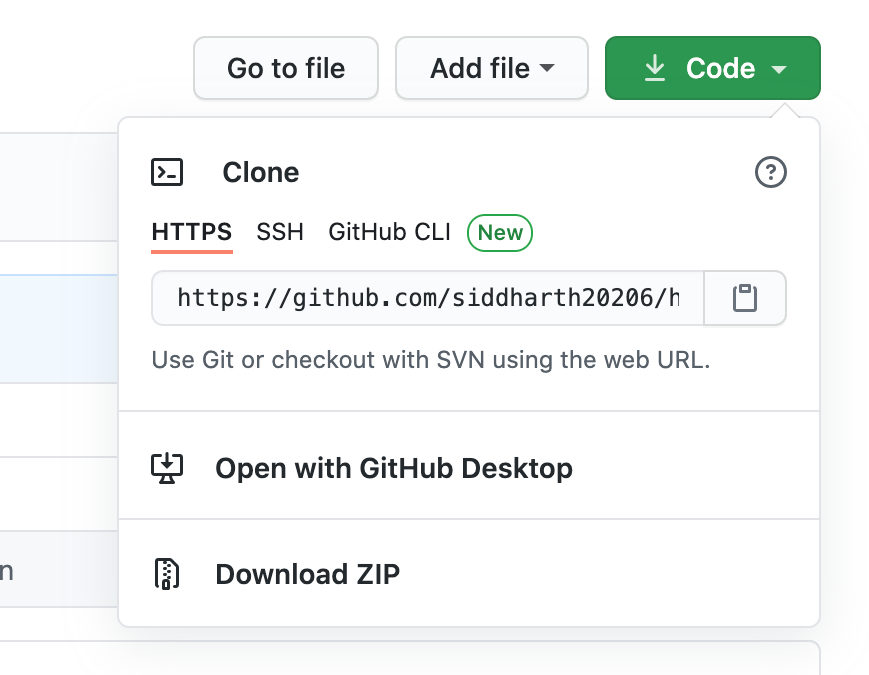Screen dimensions: 869x675
Task: Select the repository clone URL field
Action: [x=428, y=298]
